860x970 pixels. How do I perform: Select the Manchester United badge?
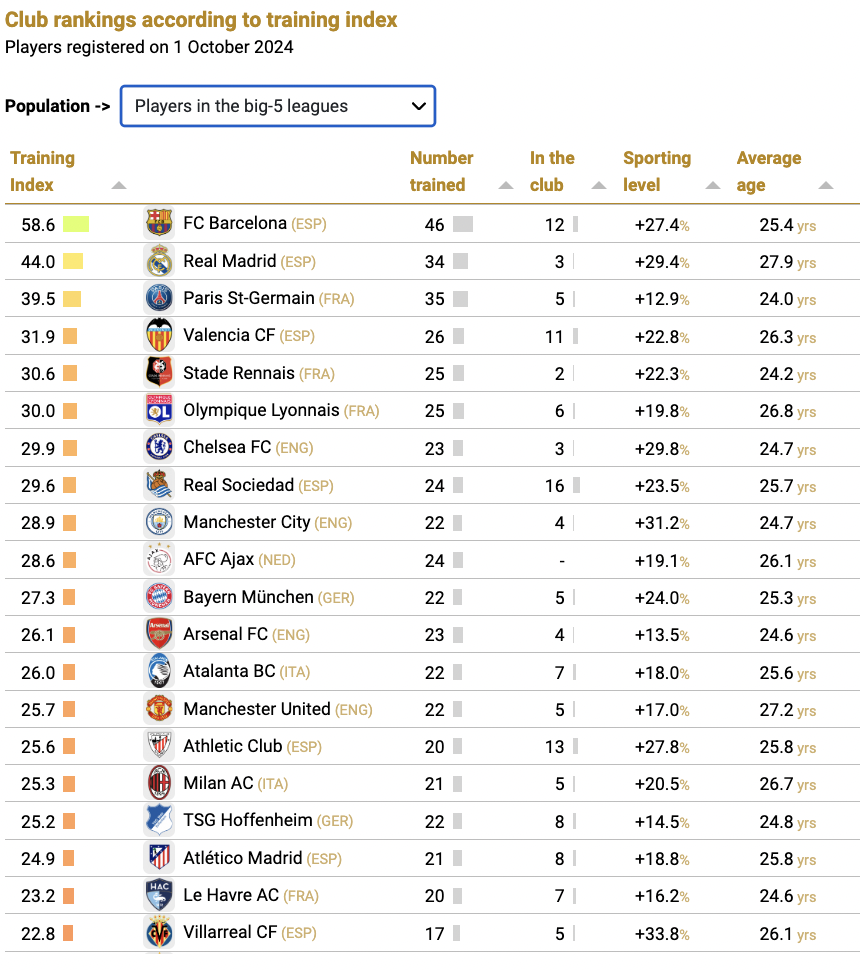tap(159, 708)
